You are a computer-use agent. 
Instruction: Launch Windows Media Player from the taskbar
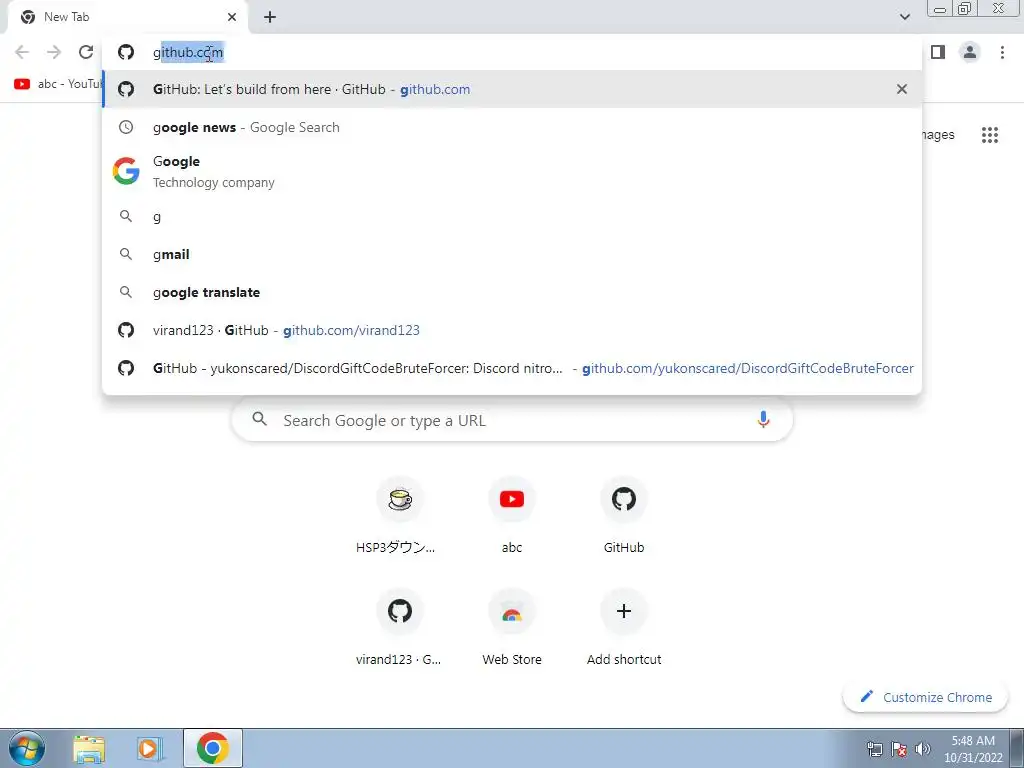click(150, 748)
